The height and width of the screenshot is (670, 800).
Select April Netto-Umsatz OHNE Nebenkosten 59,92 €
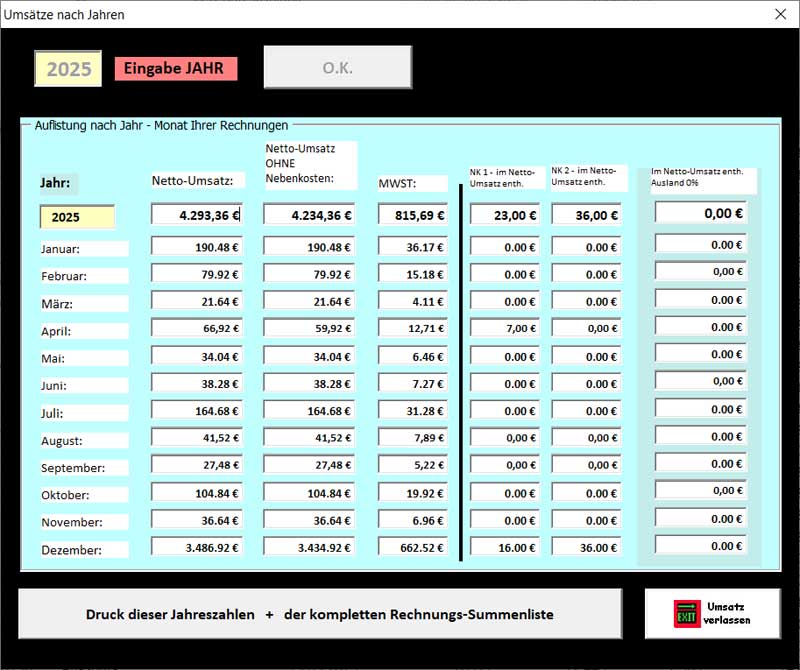tap(309, 328)
